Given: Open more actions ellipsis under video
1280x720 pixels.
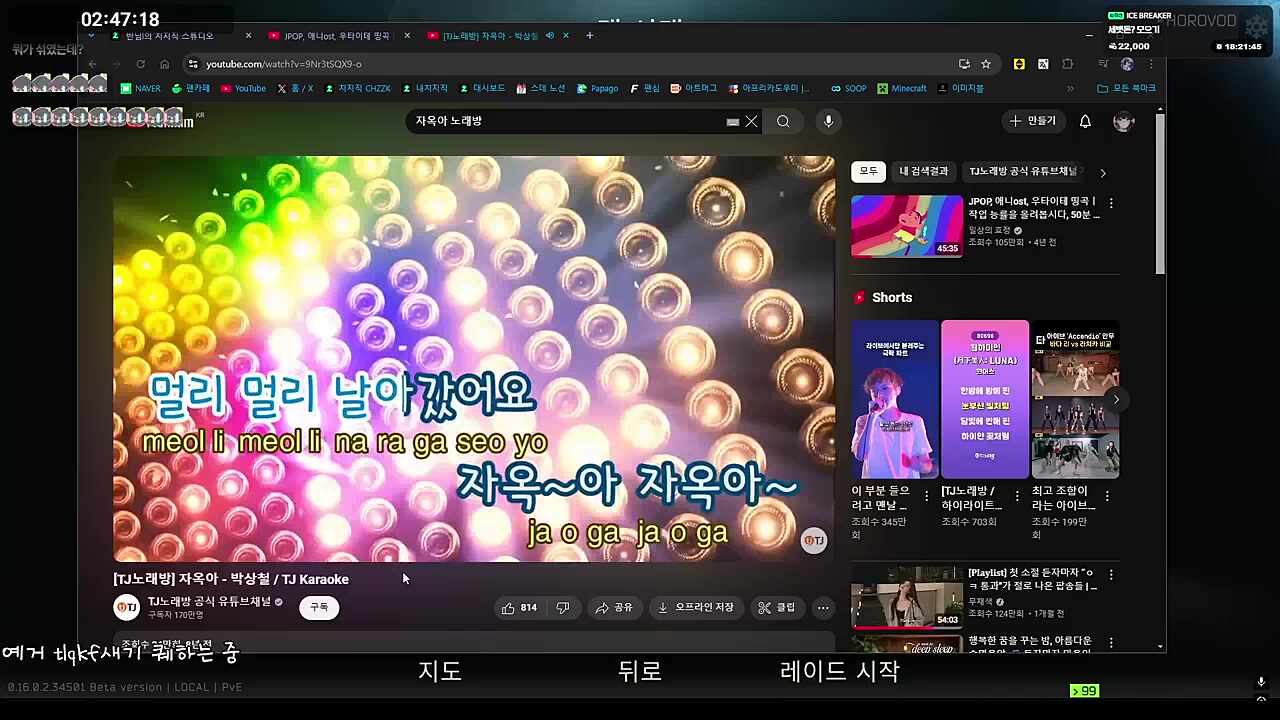Looking at the screenshot, I should point(823,607).
